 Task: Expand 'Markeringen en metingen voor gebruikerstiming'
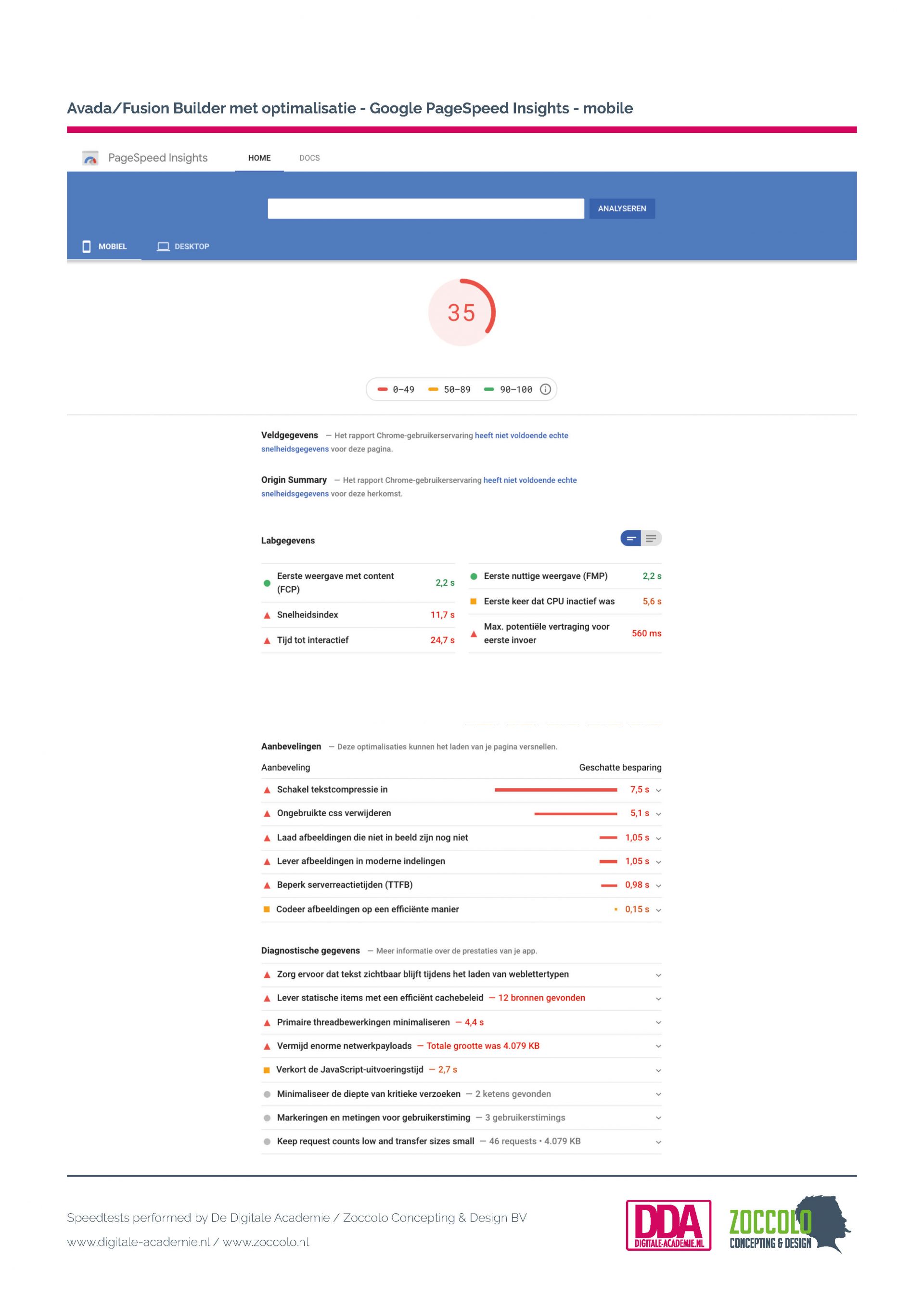click(462, 1118)
